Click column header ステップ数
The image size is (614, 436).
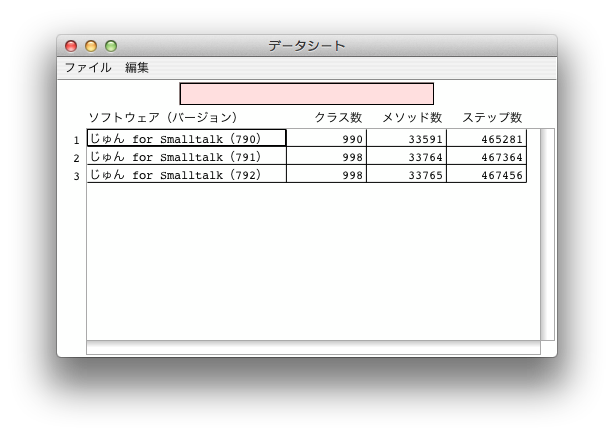[492, 117]
